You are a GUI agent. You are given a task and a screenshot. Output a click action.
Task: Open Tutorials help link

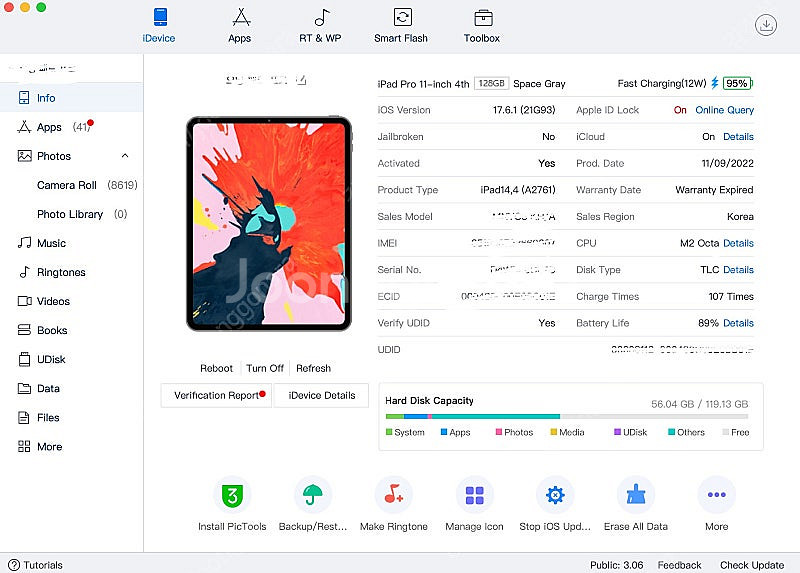coord(35,565)
